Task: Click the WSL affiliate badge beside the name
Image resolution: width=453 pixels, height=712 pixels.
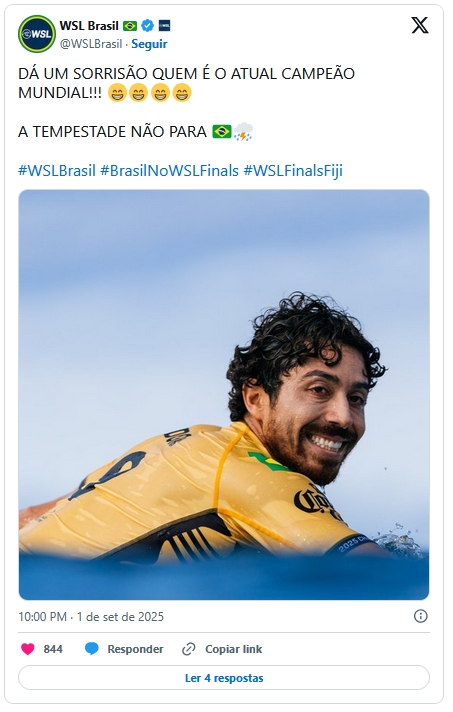Action: (164, 26)
